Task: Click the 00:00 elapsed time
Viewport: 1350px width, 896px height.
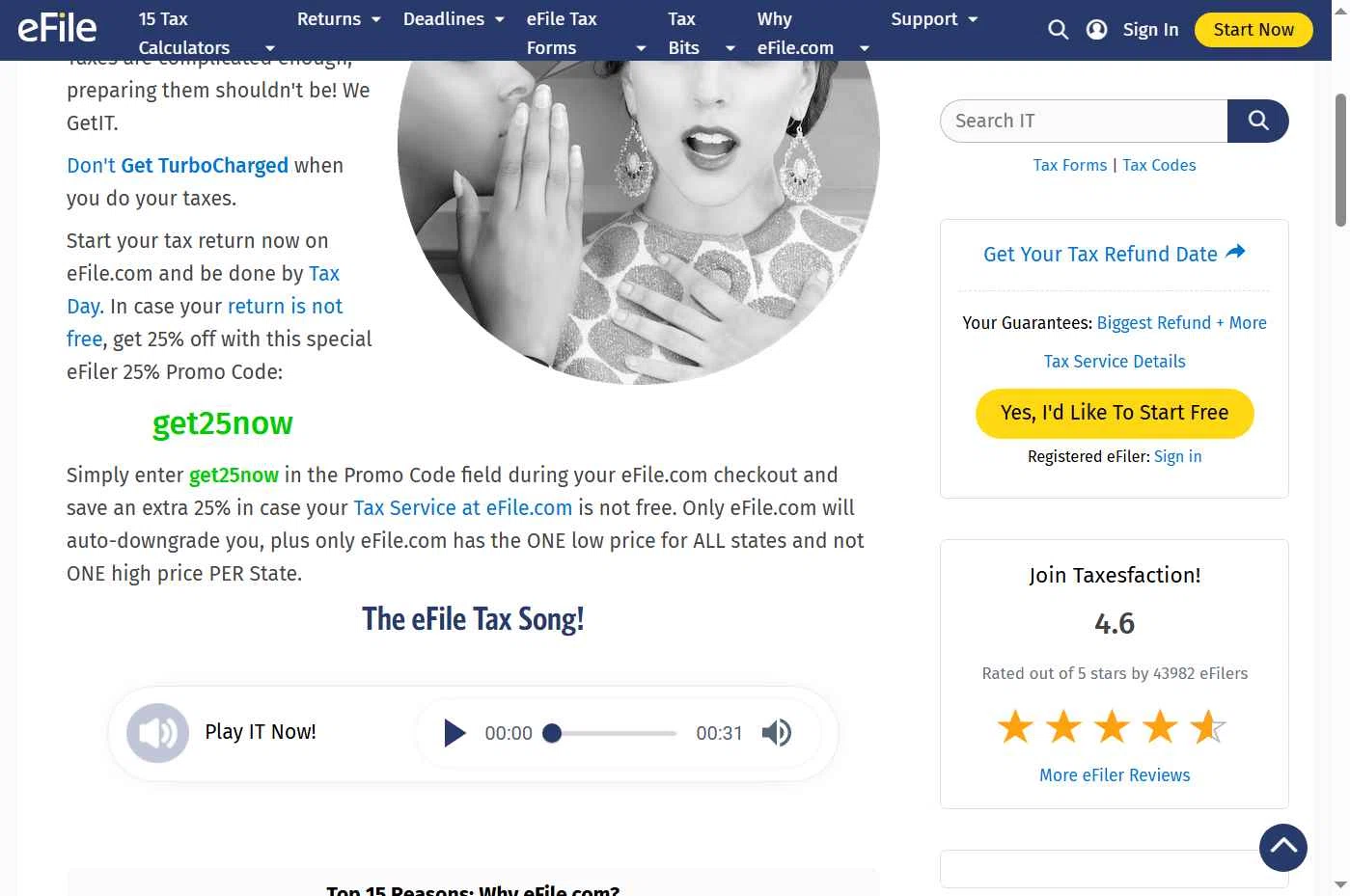Action: pos(509,733)
